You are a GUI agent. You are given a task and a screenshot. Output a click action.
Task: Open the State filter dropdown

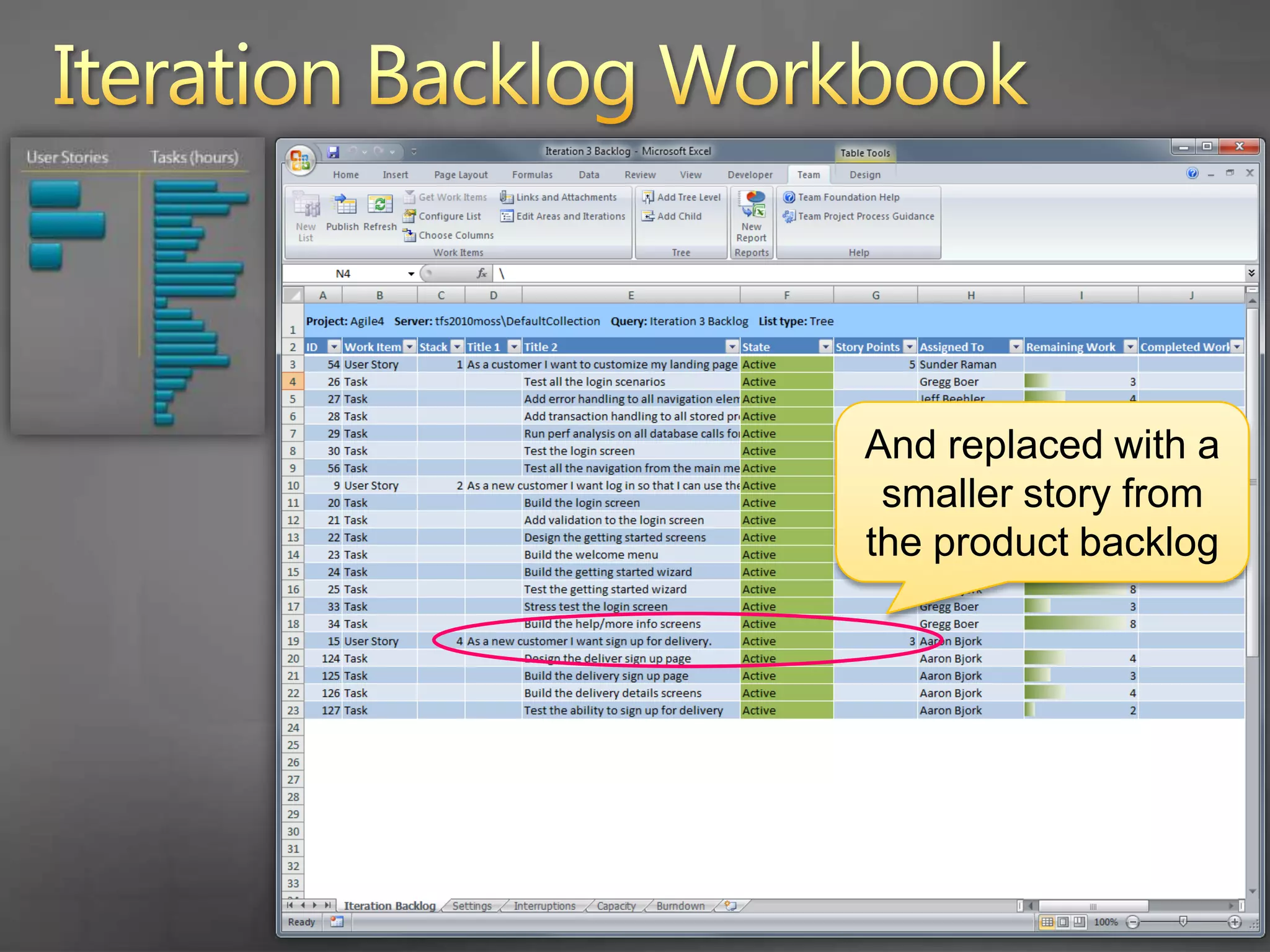tap(825, 347)
